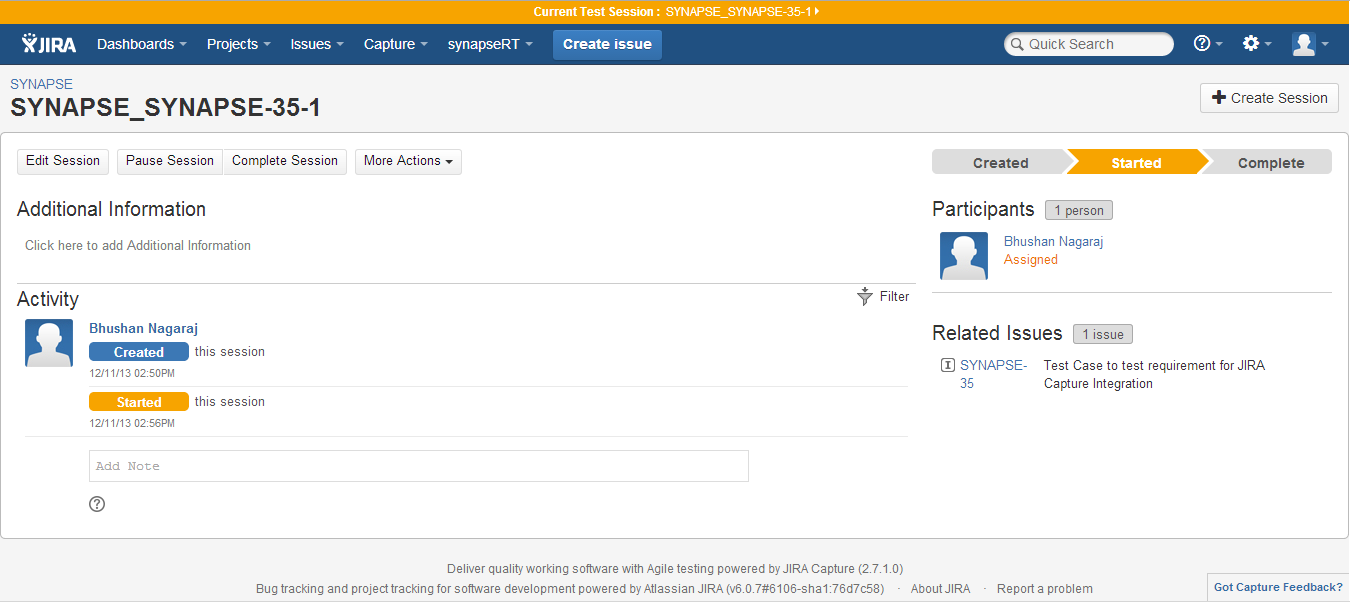Expand the synapseRT menu
Viewport: 1350px width, 602px height.
pos(490,44)
